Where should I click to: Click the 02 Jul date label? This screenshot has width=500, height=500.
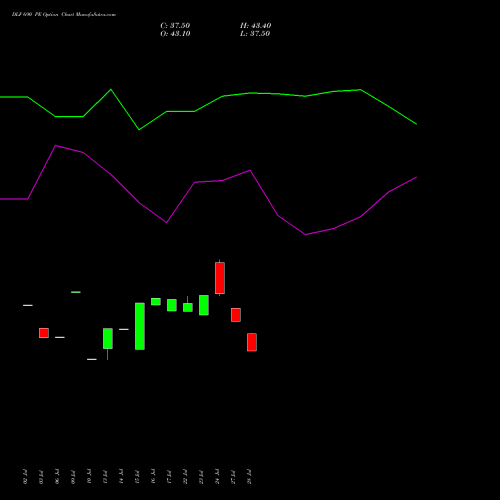click(25, 477)
